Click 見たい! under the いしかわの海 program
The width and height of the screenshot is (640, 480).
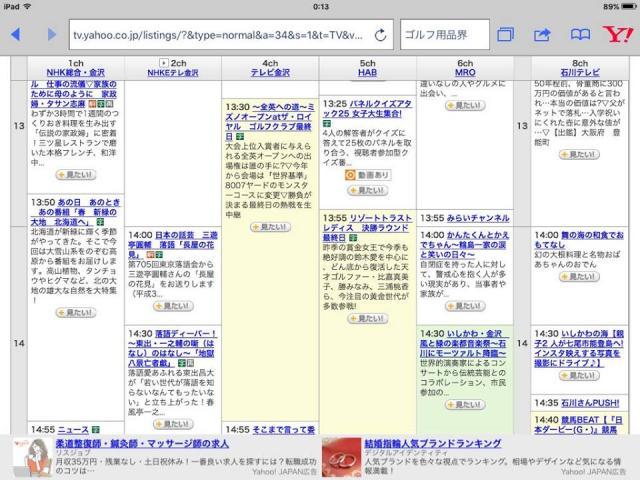(579, 375)
